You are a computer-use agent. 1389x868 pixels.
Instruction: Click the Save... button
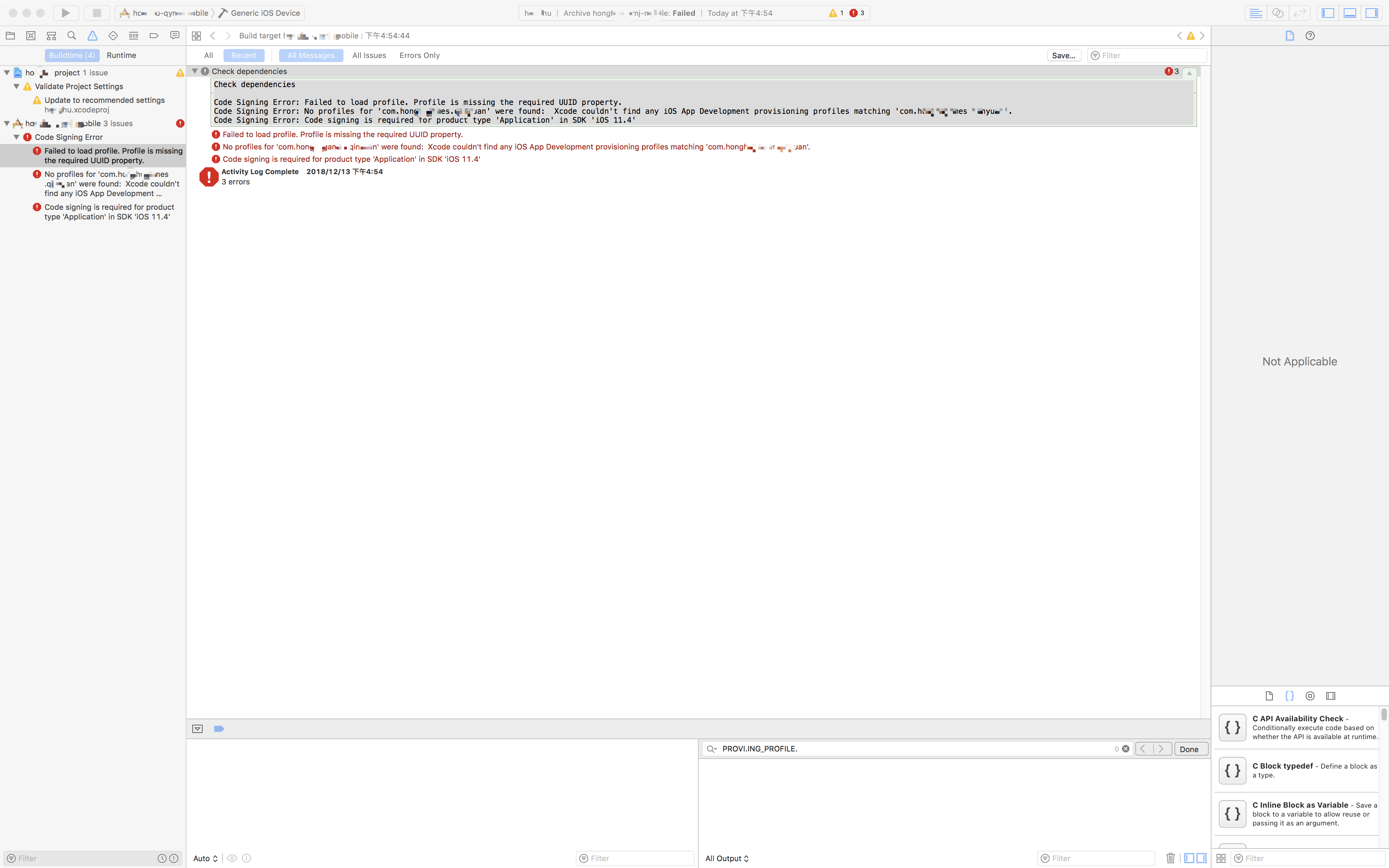click(x=1063, y=55)
